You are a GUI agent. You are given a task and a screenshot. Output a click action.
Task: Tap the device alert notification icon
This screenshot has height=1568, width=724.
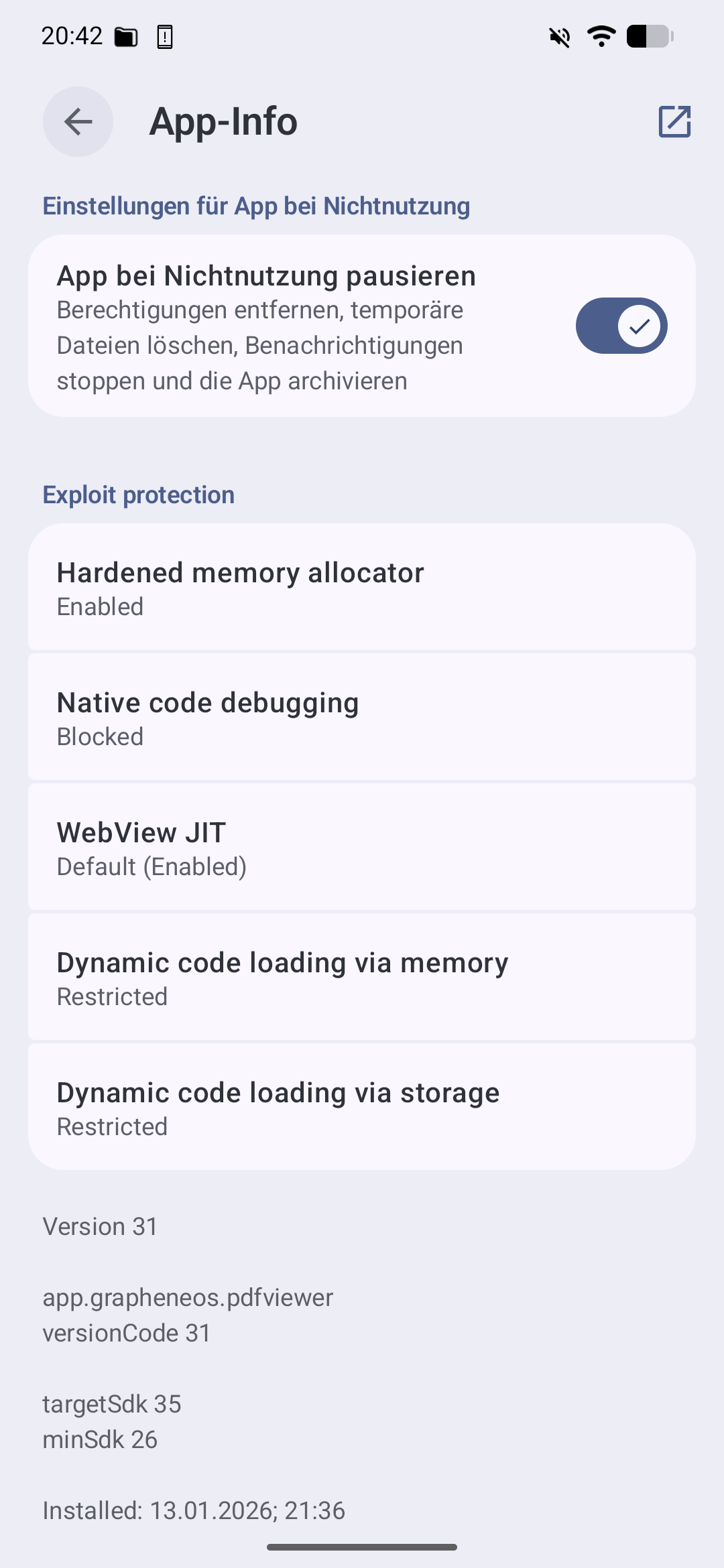tap(165, 37)
